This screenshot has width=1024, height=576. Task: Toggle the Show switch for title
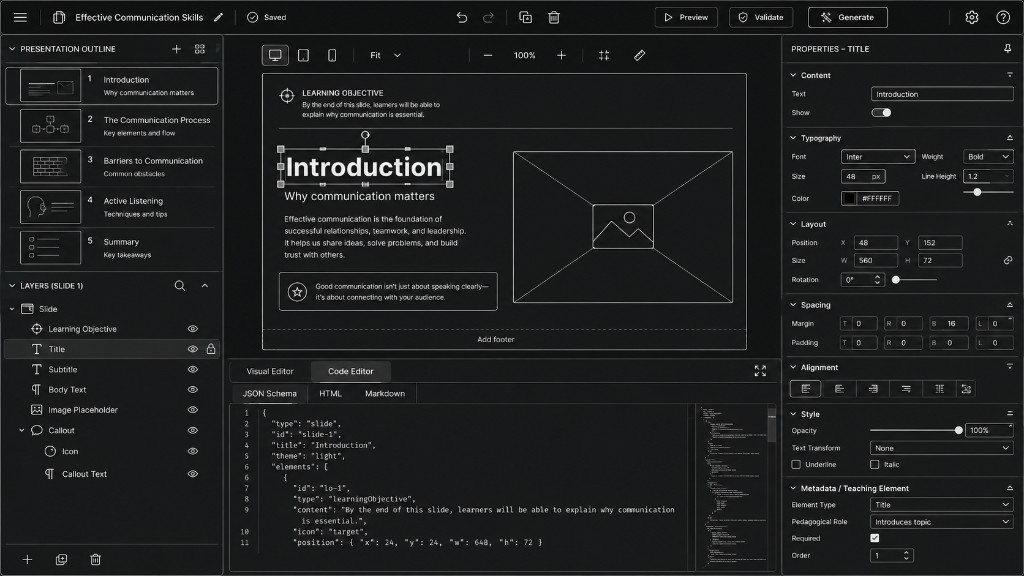click(881, 113)
